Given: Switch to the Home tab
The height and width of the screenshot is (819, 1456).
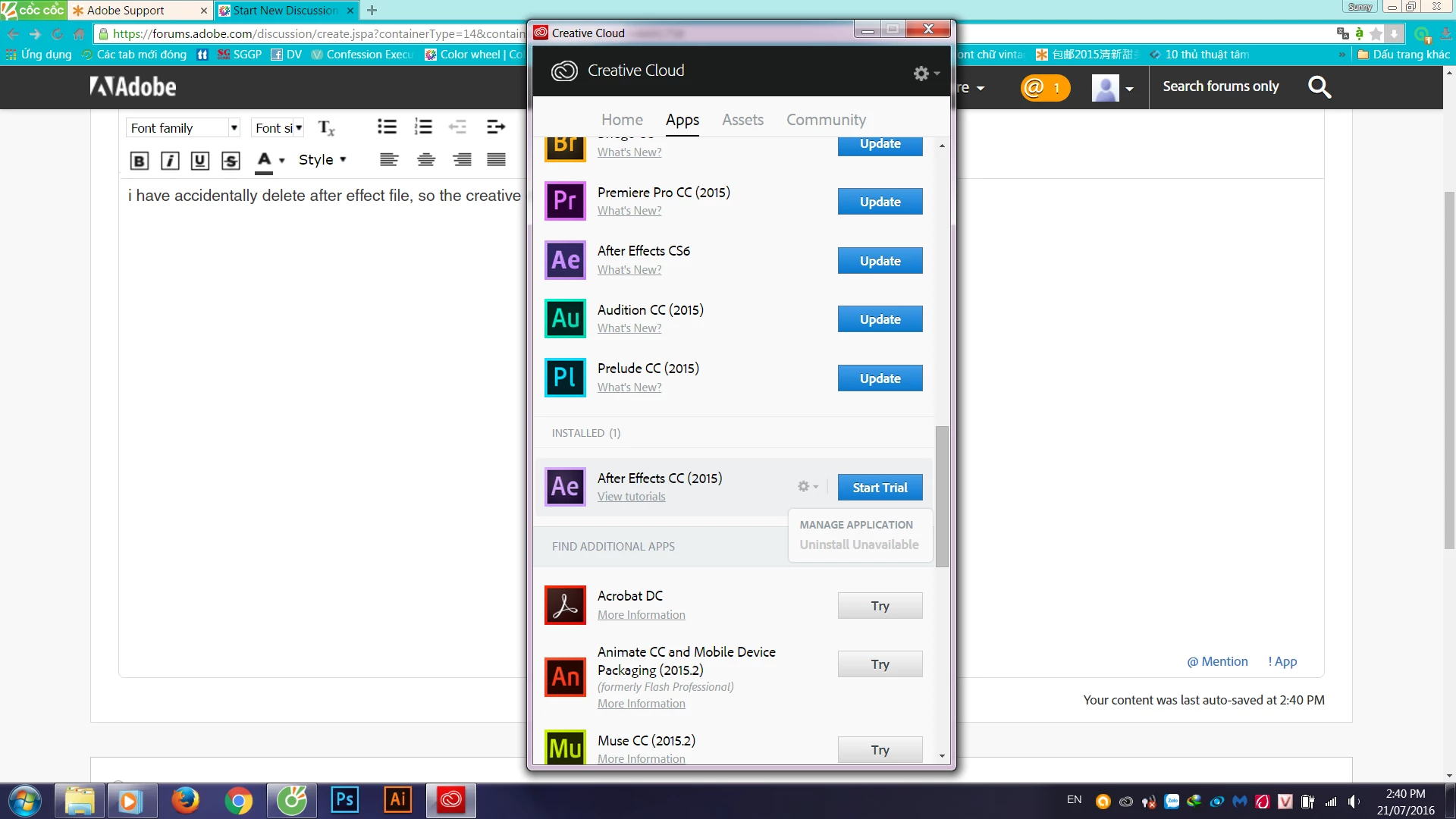Looking at the screenshot, I should tap(622, 120).
